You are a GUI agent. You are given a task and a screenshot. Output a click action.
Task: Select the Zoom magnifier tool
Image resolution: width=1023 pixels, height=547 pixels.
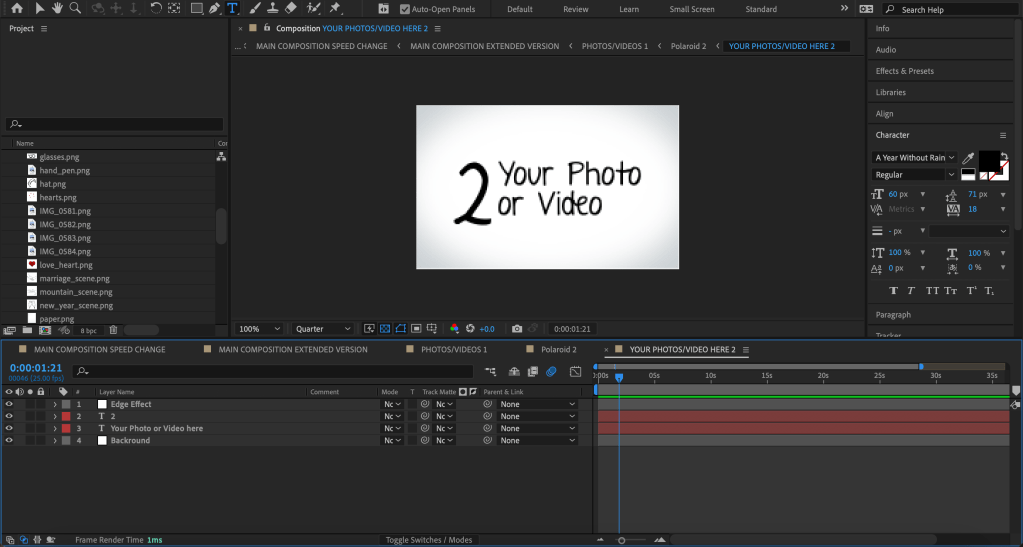(x=75, y=8)
